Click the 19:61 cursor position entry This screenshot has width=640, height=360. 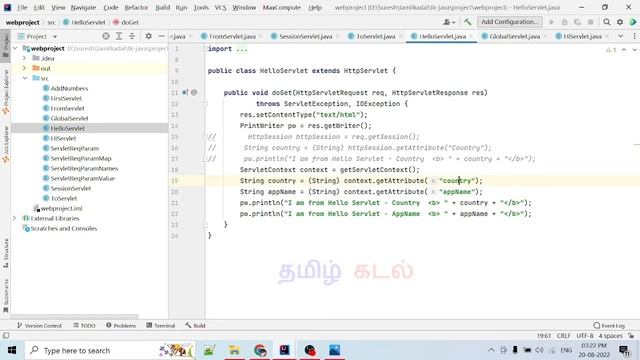(x=544, y=336)
